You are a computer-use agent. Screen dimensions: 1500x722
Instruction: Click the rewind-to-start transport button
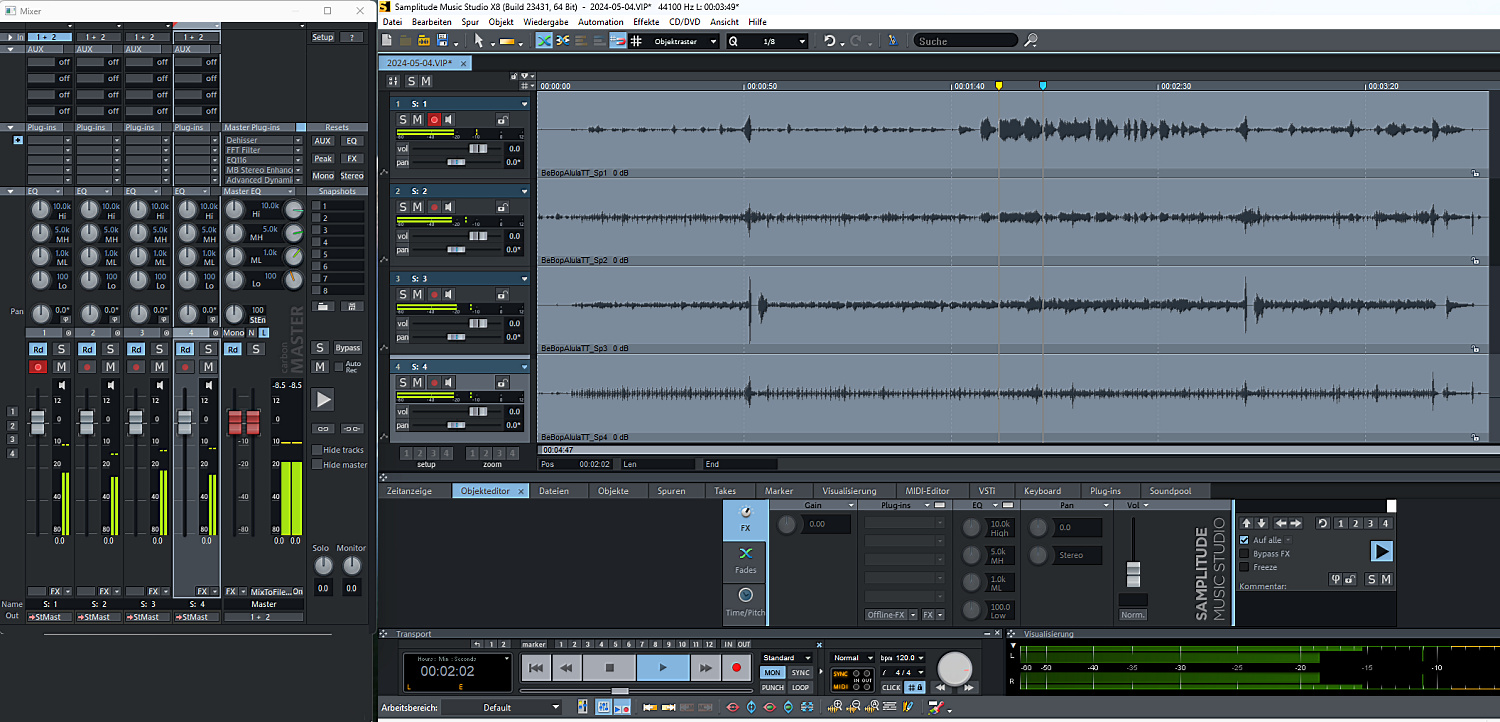point(536,668)
